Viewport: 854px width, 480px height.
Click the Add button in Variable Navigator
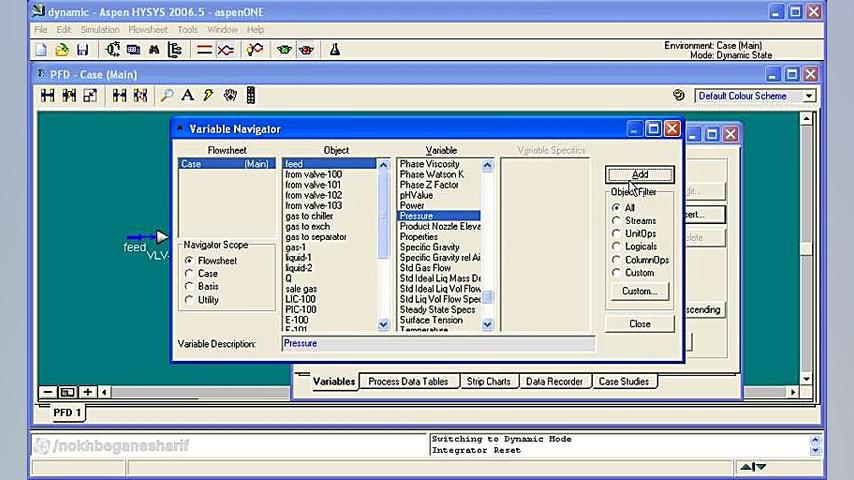click(640, 174)
